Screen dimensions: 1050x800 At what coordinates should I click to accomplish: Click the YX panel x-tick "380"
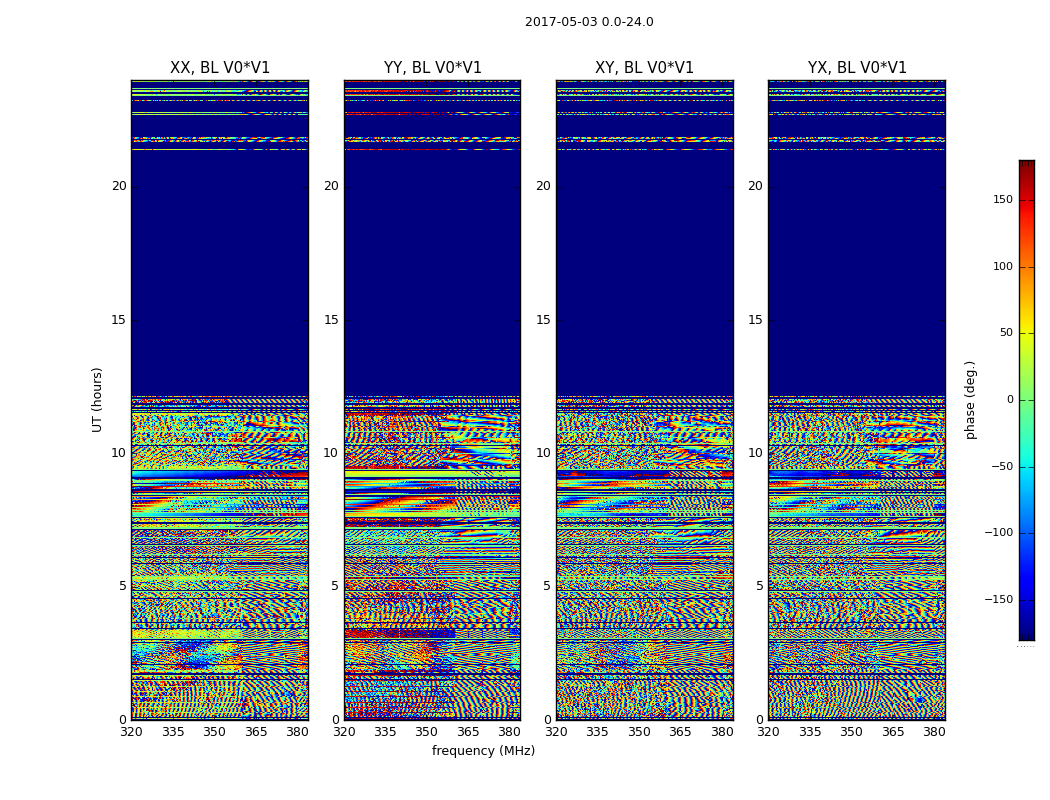click(x=934, y=732)
